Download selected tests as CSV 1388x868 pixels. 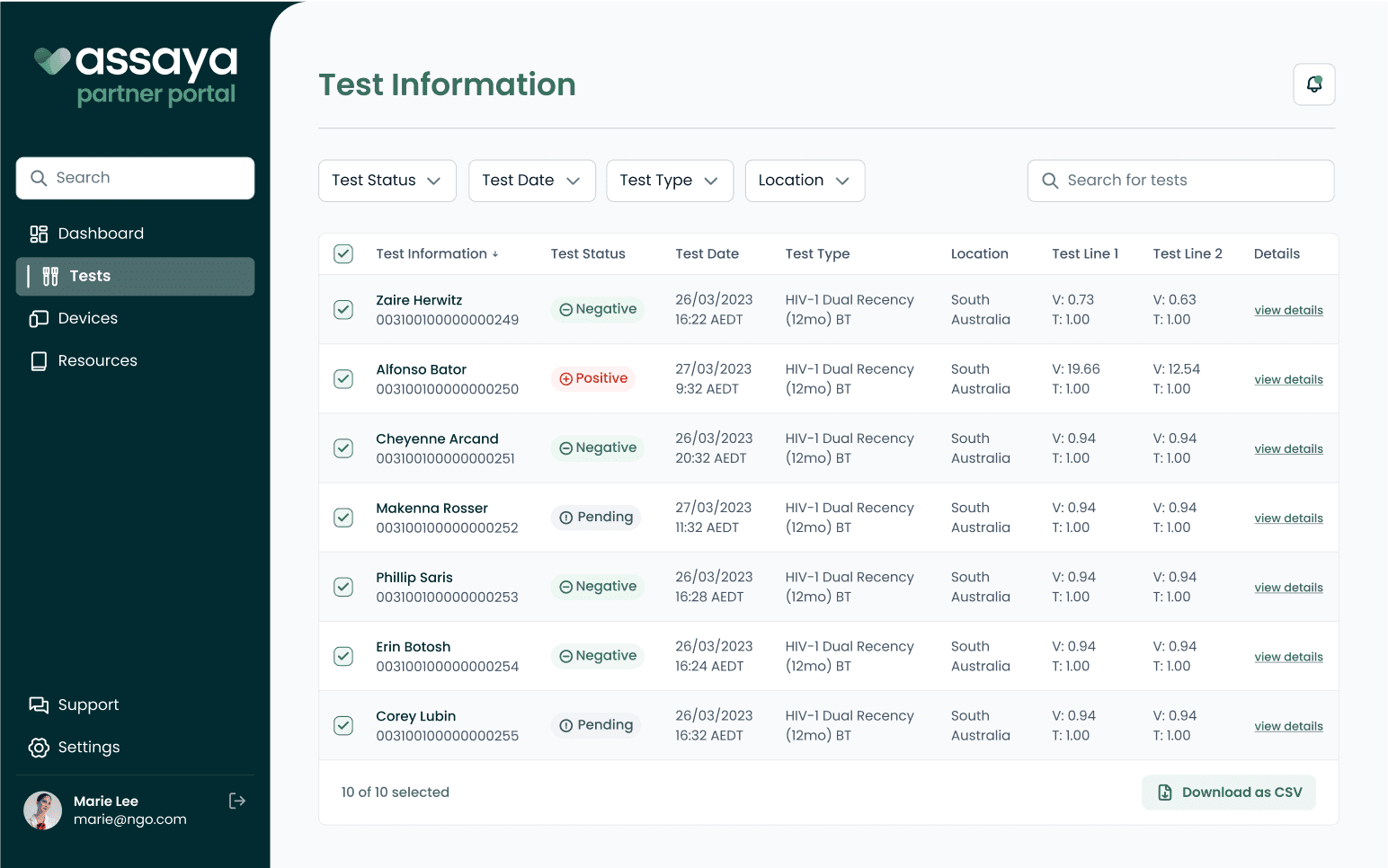pyautogui.click(x=1228, y=793)
